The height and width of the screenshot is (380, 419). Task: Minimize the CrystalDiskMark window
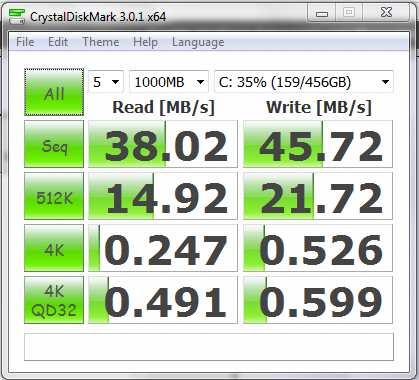point(322,13)
